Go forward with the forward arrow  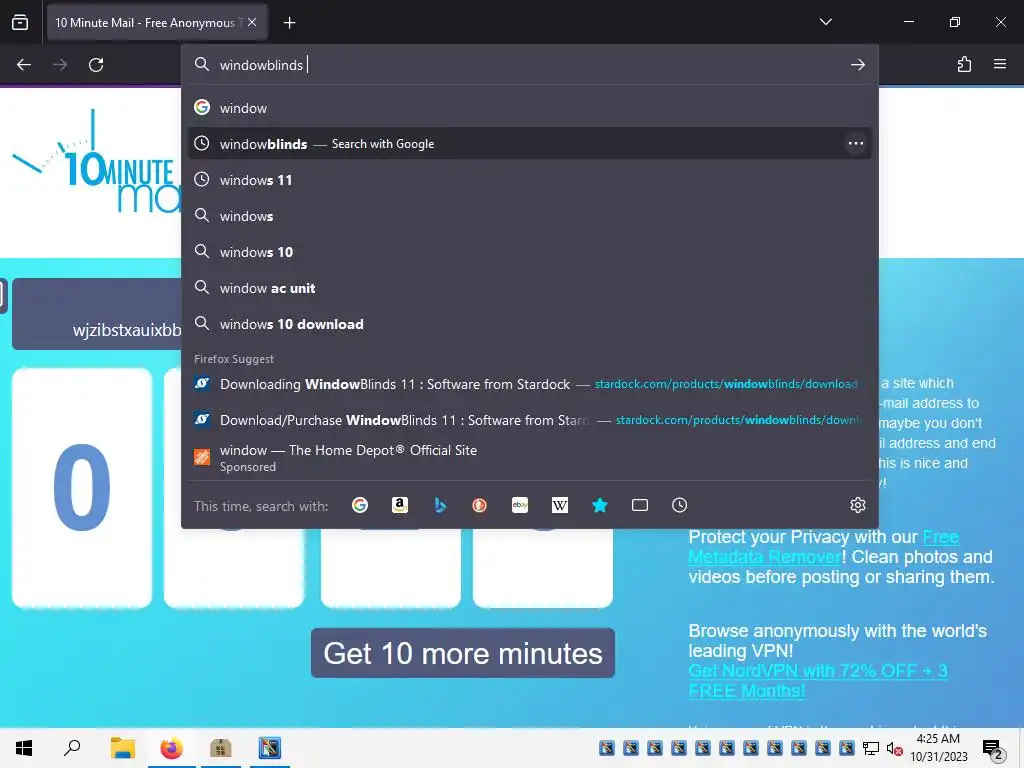tap(60, 65)
